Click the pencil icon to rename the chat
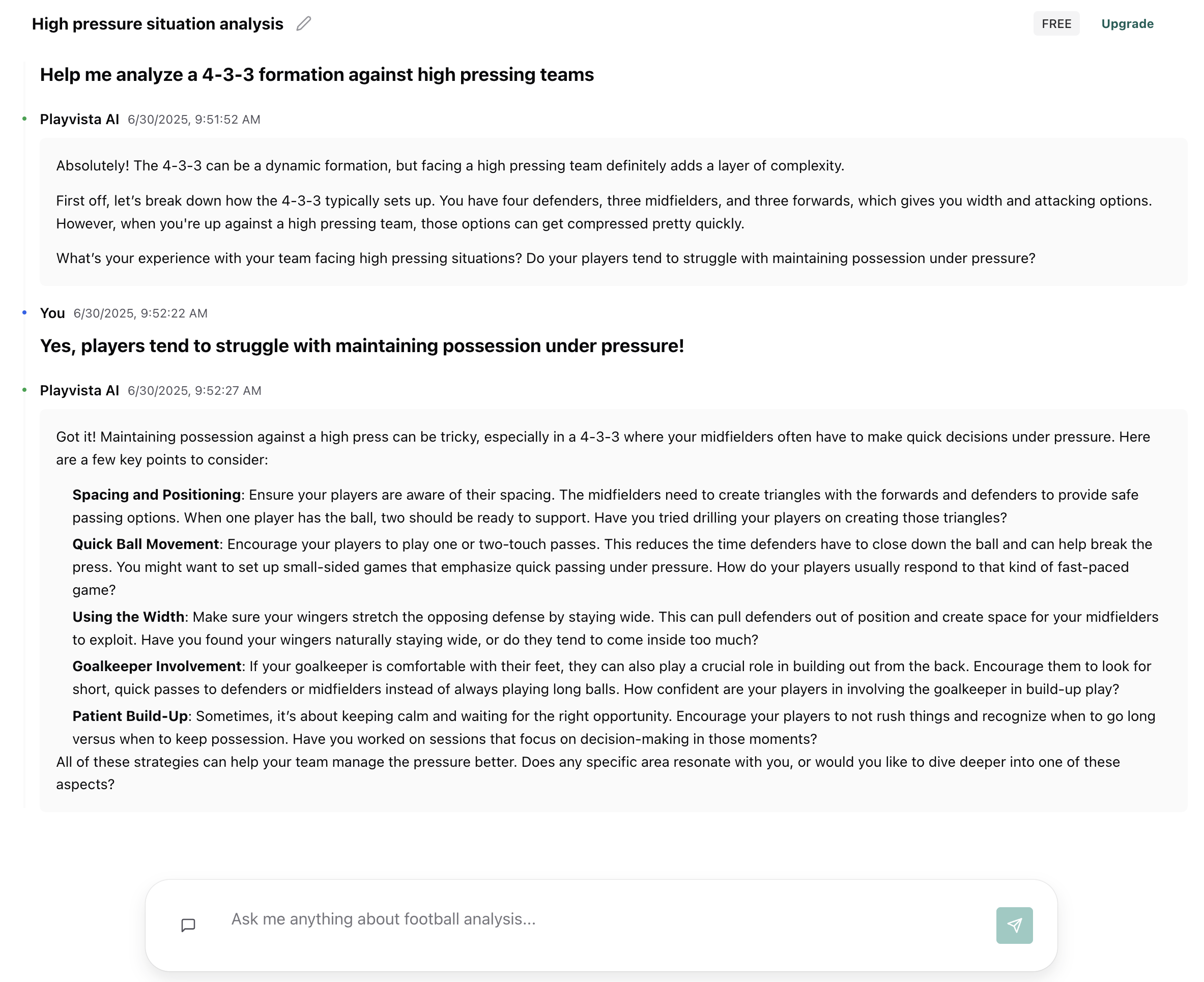This screenshot has height=982, width=1204. point(304,24)
